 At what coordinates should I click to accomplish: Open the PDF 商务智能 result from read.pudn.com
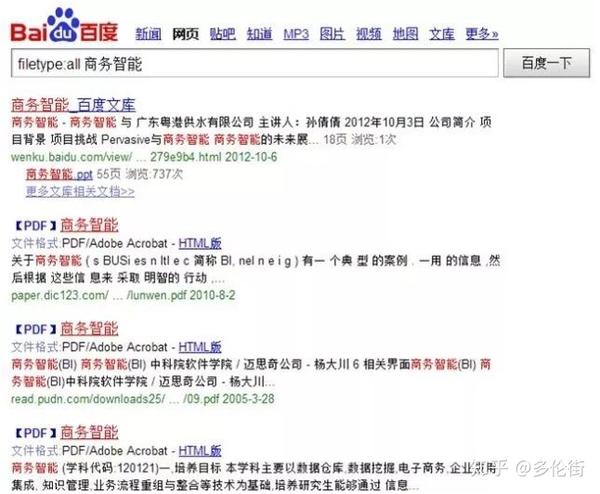(x=89, y=329)
